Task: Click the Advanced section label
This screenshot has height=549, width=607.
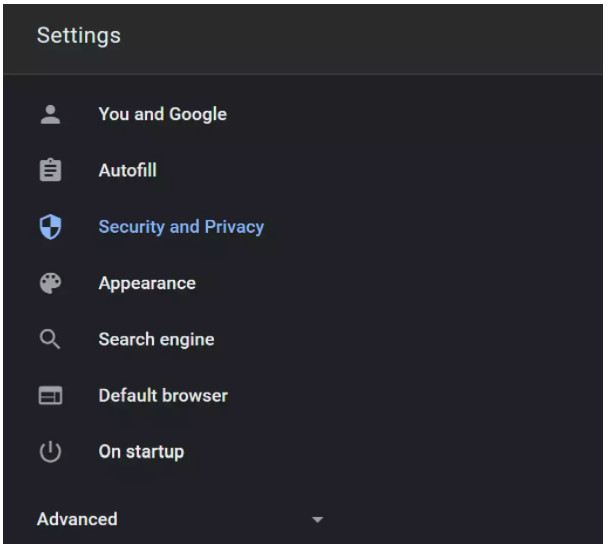Action: point(77,519)
